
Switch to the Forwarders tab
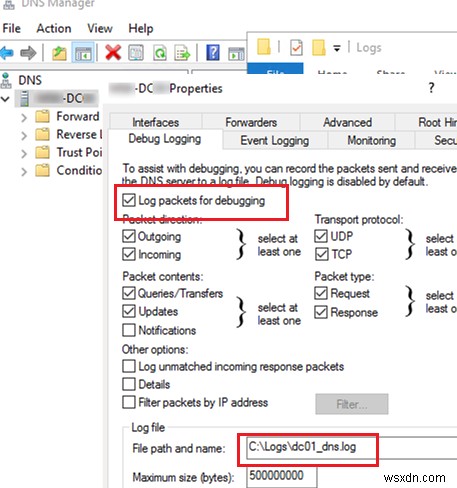click(251, 122)
